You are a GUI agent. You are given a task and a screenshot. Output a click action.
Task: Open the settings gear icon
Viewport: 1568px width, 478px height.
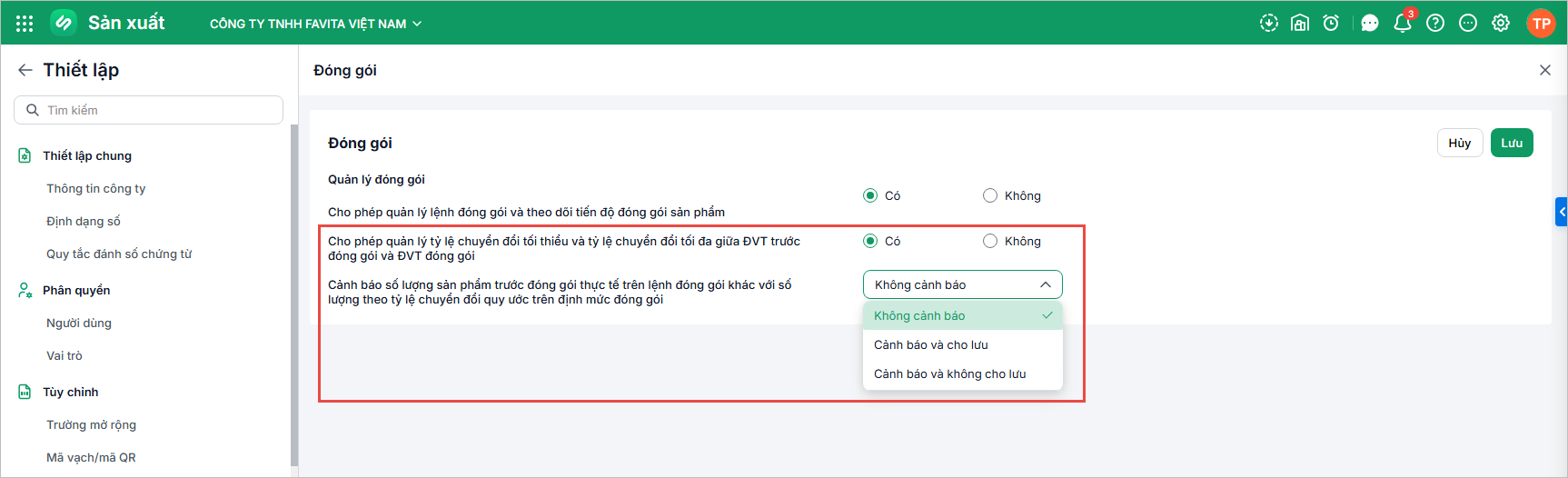(1501, 24)
